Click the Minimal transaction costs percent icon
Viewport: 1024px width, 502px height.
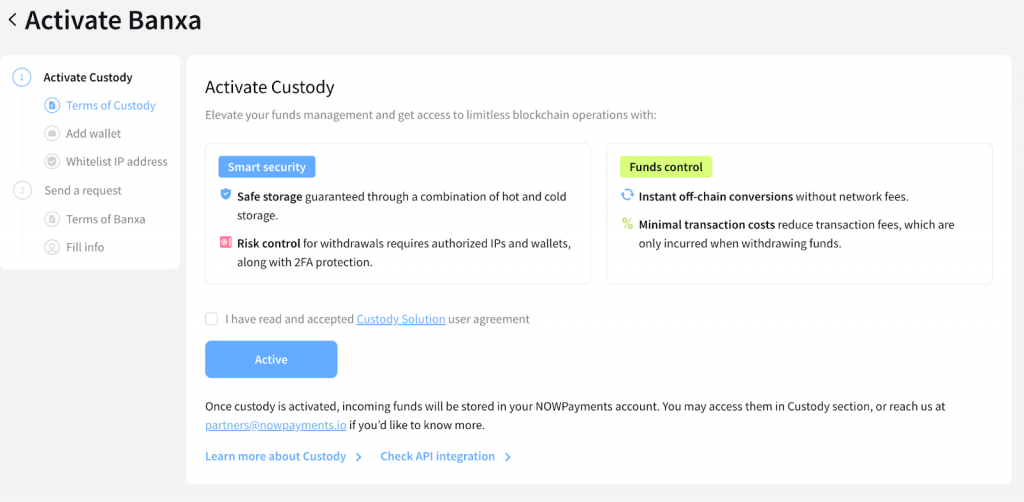tap(627, 224)
